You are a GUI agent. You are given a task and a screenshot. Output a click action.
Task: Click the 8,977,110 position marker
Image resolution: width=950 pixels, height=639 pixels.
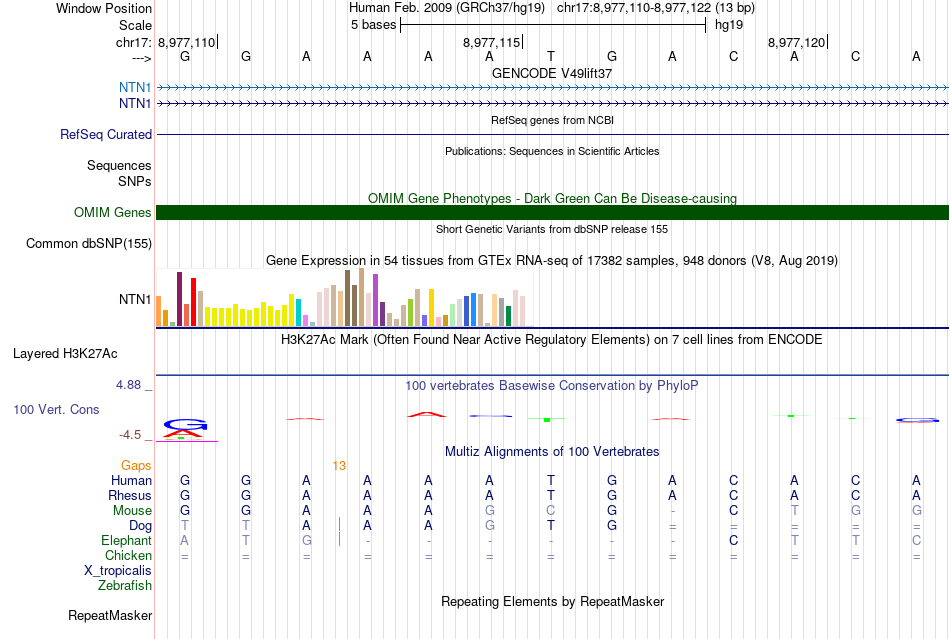click(187, 42)
